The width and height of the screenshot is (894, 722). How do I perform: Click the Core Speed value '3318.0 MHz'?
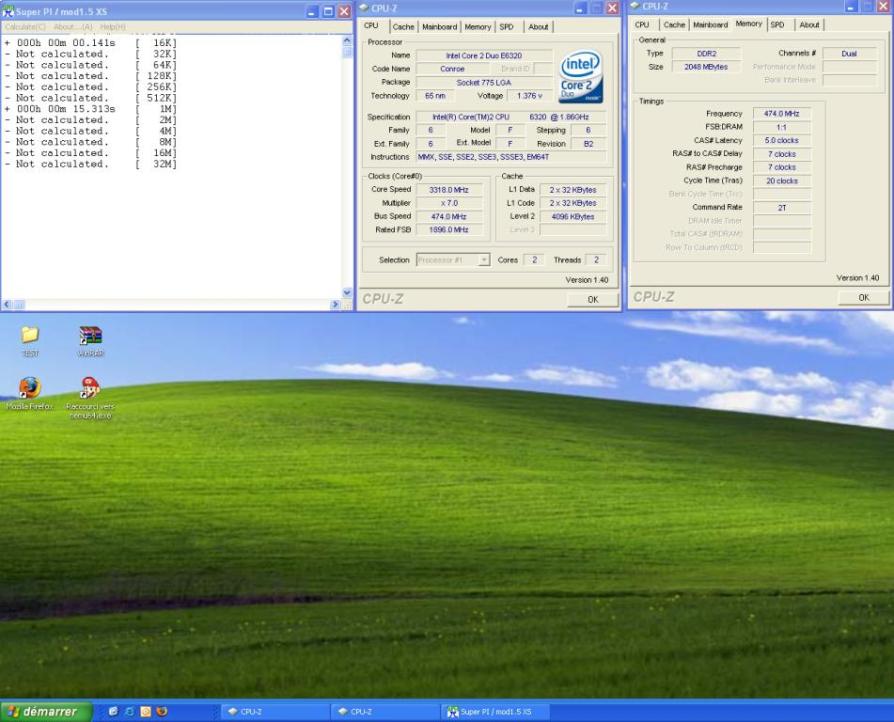tap(449, 190)
